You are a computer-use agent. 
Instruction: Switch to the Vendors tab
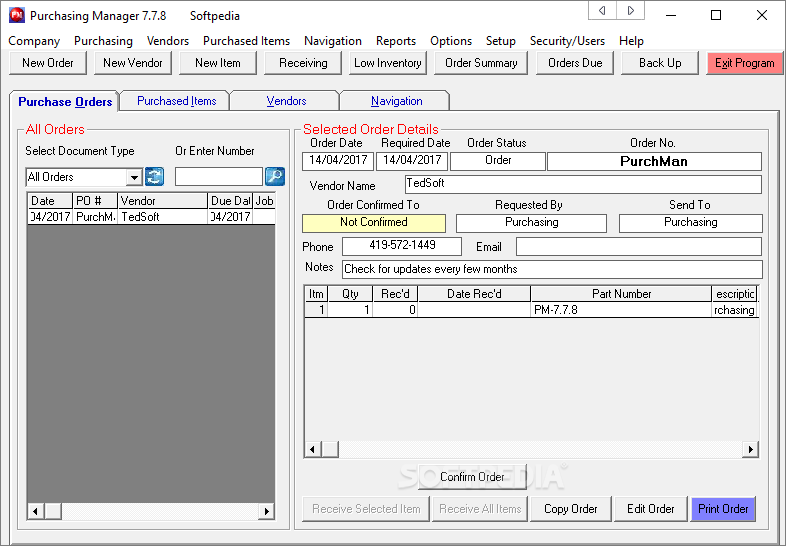click(x=286, y=101)
